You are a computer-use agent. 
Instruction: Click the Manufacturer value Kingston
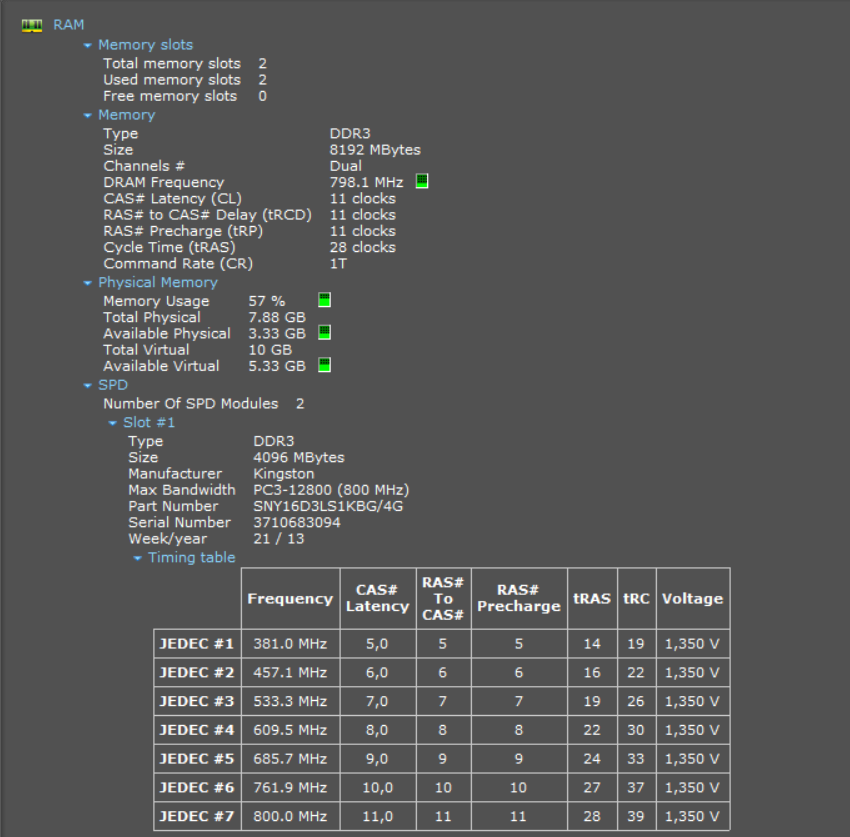point(284,473)
